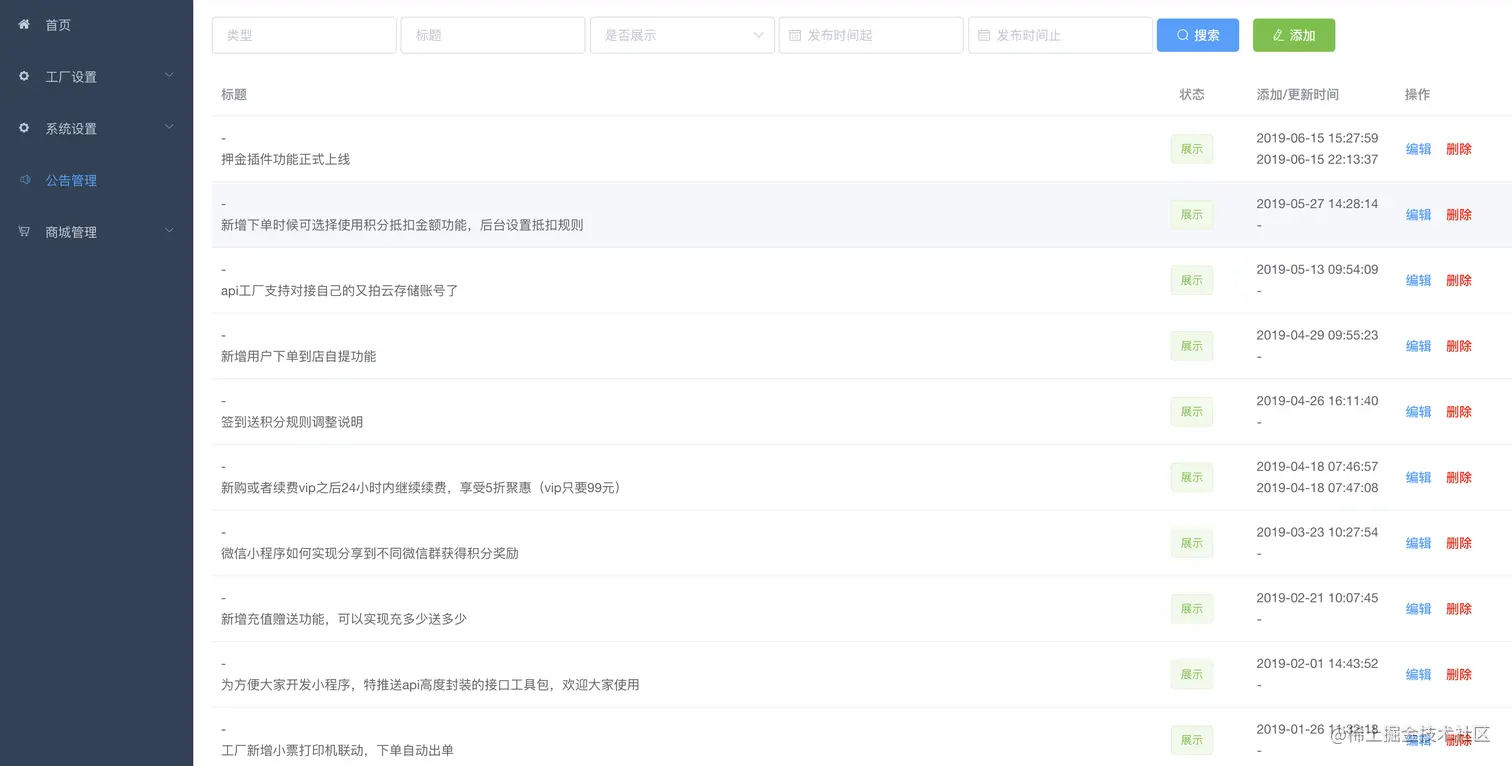
Task: Delete the 新增充值赠送功能 announcement row
Action: [x=1459, y=609]
